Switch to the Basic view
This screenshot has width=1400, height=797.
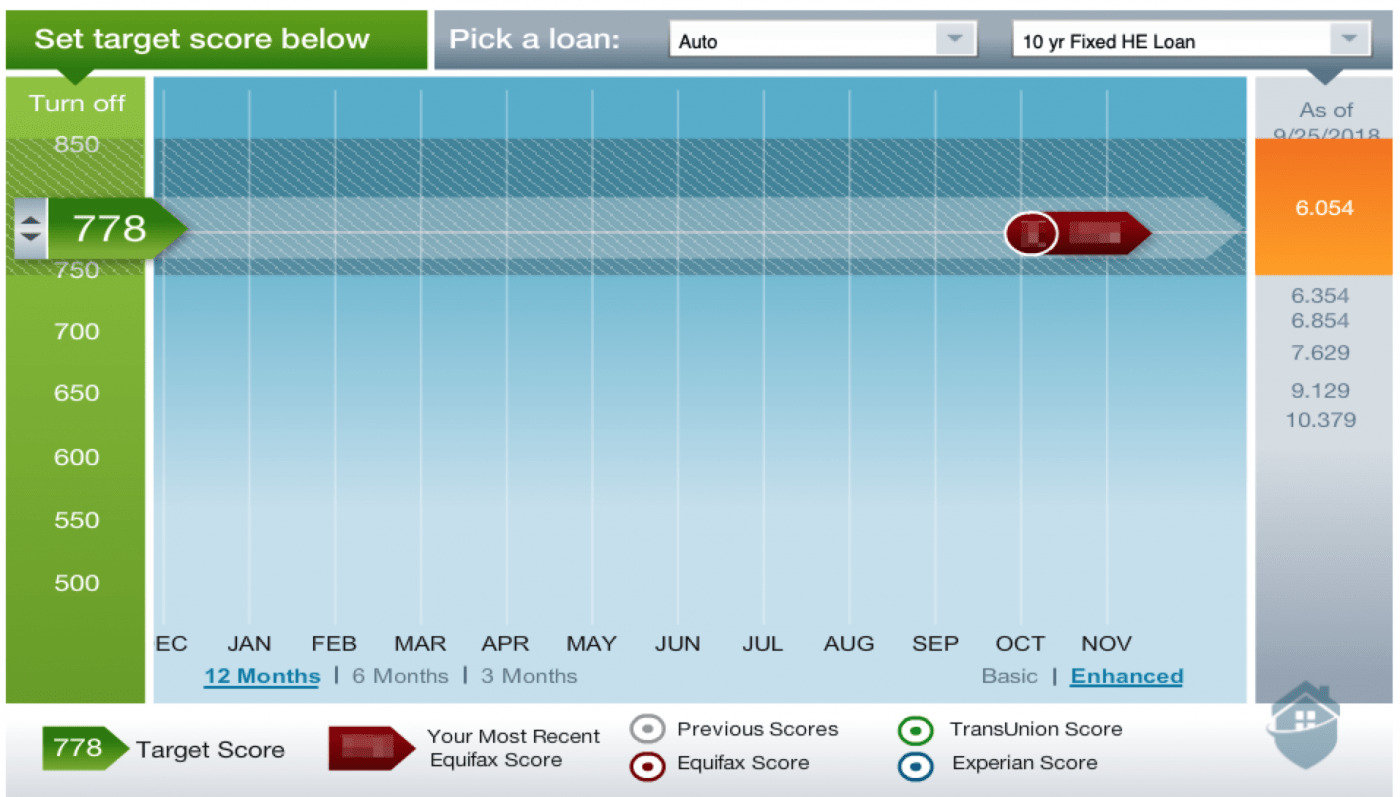(x=1009, y=676)
